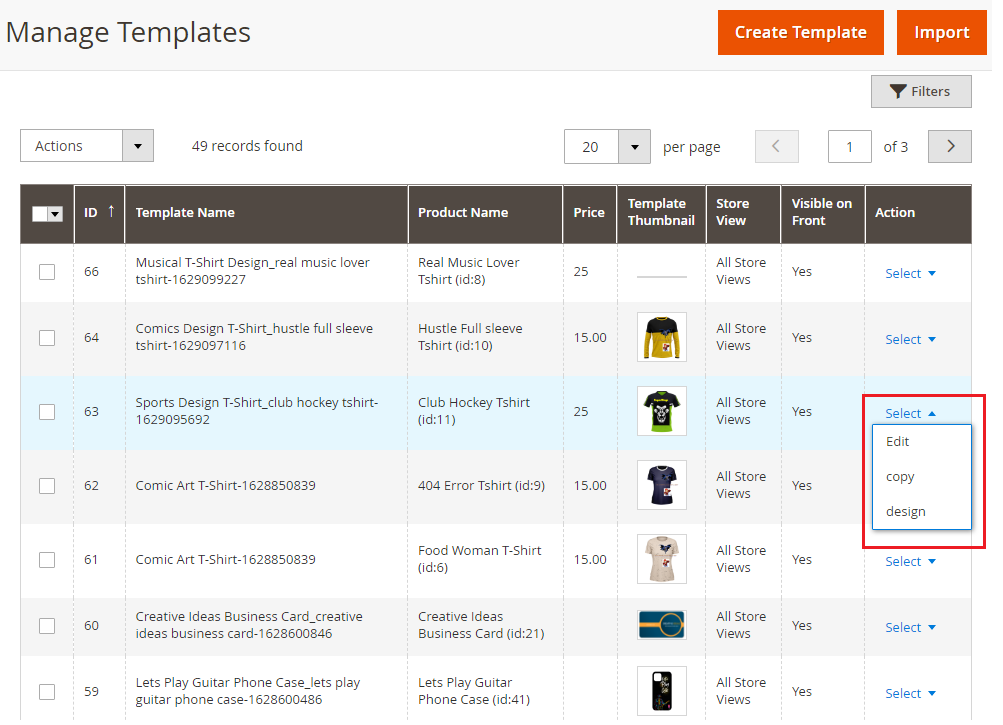Viewport: 1003px width, 725px height.
Task: Select the checkbox for Creative Ideas Business Card
Action: 46,625
